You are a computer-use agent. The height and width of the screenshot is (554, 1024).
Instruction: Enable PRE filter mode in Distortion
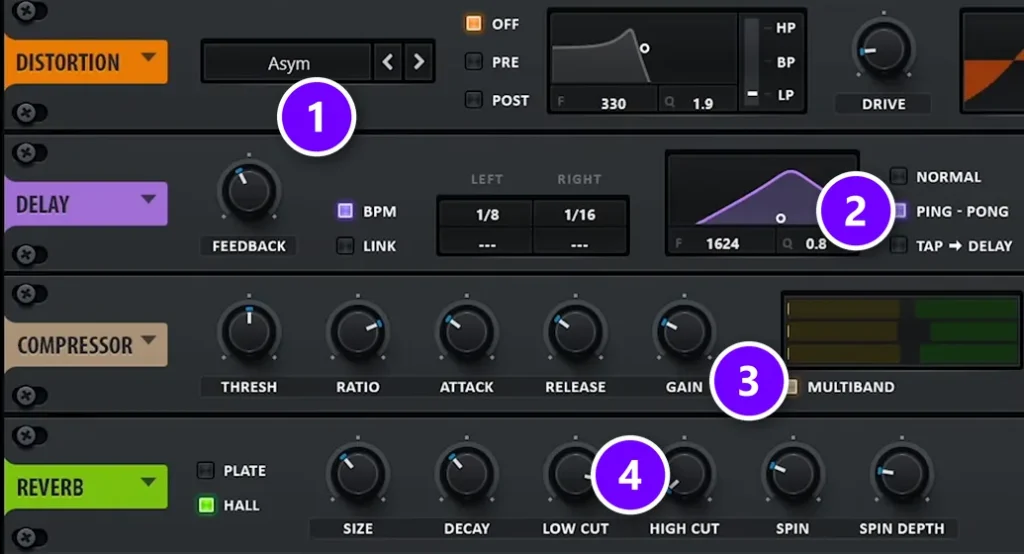(x=473, y=61)
